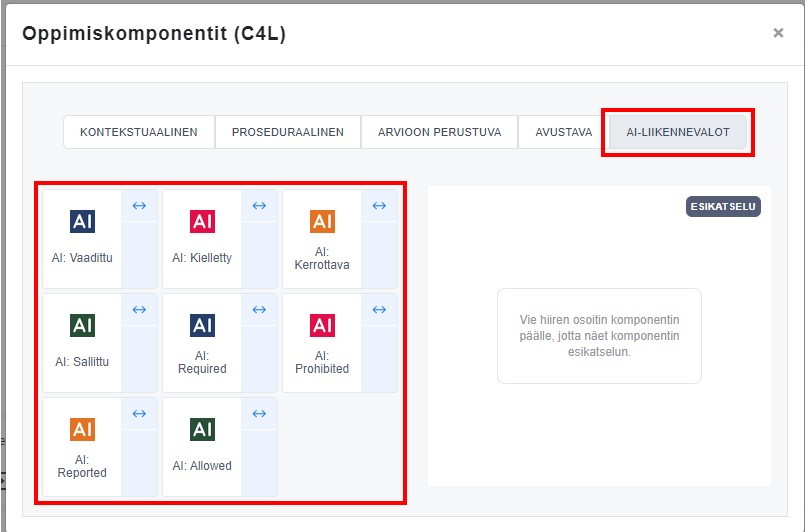Image resolution: width=805 pixels, height=532 pixels.
Task: Close the Oppimiskomponentit dialog
Action: point(778,33)
